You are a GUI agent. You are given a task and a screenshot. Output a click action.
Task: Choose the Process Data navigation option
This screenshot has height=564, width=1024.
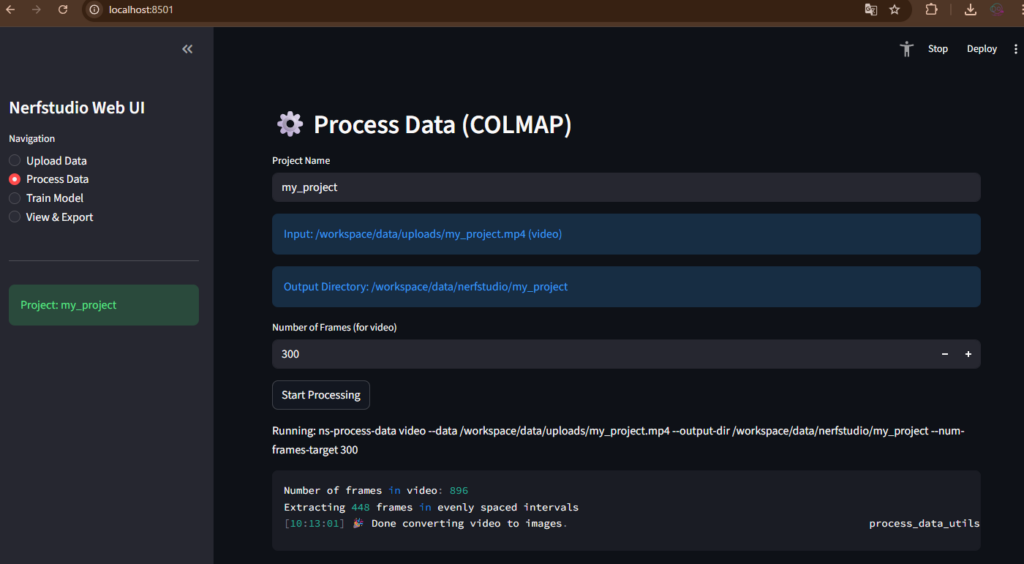click(x=15, y=180)
